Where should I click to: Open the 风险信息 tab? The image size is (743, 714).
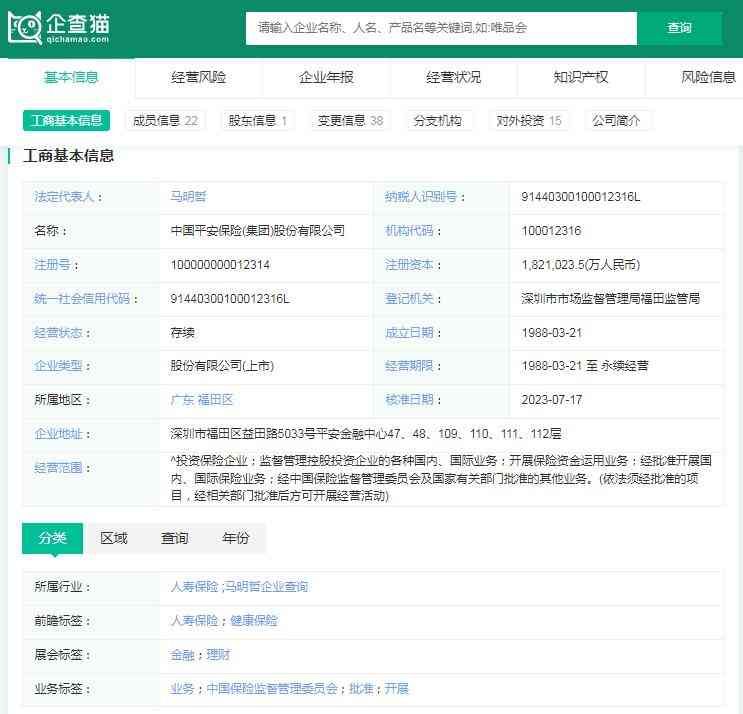707,77
